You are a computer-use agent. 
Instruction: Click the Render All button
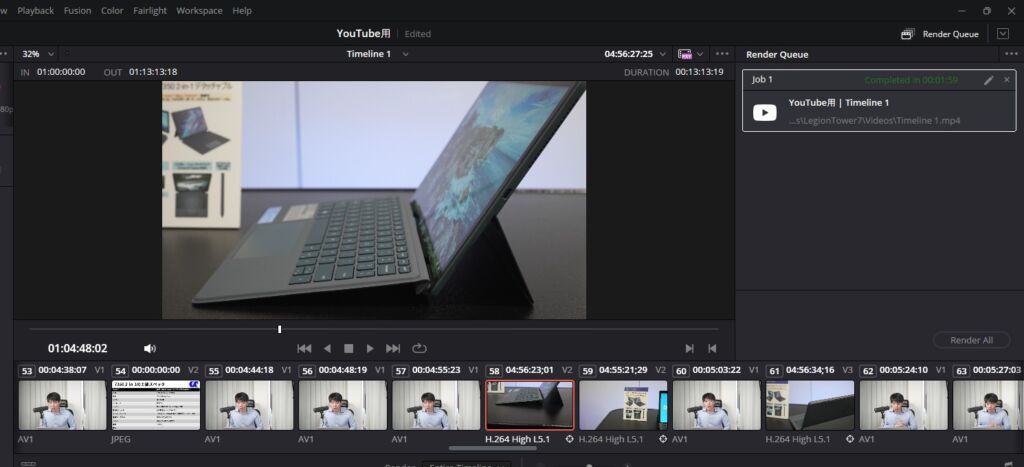tap(971, 340)
